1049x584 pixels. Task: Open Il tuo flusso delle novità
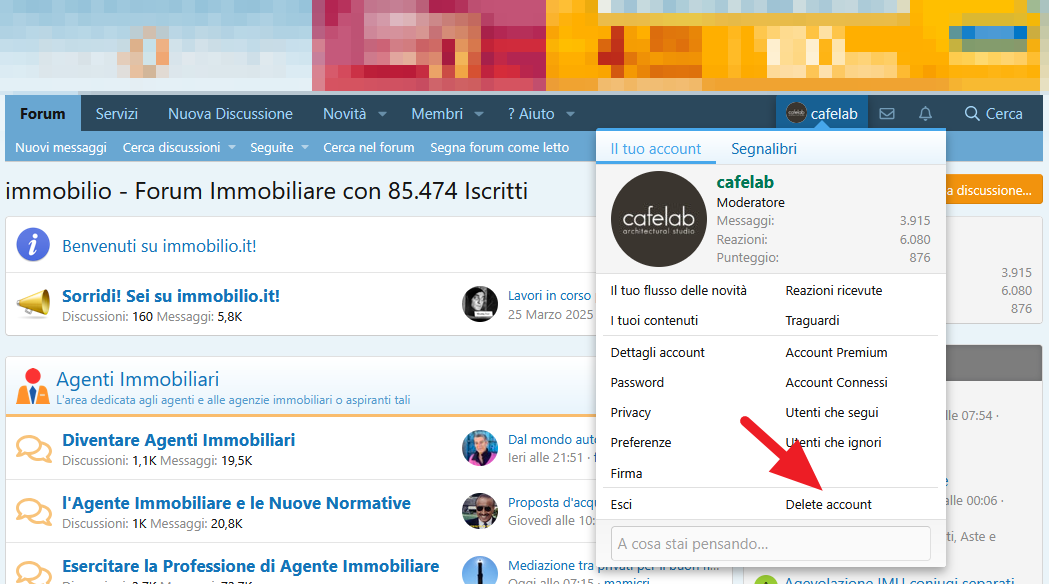678,290
